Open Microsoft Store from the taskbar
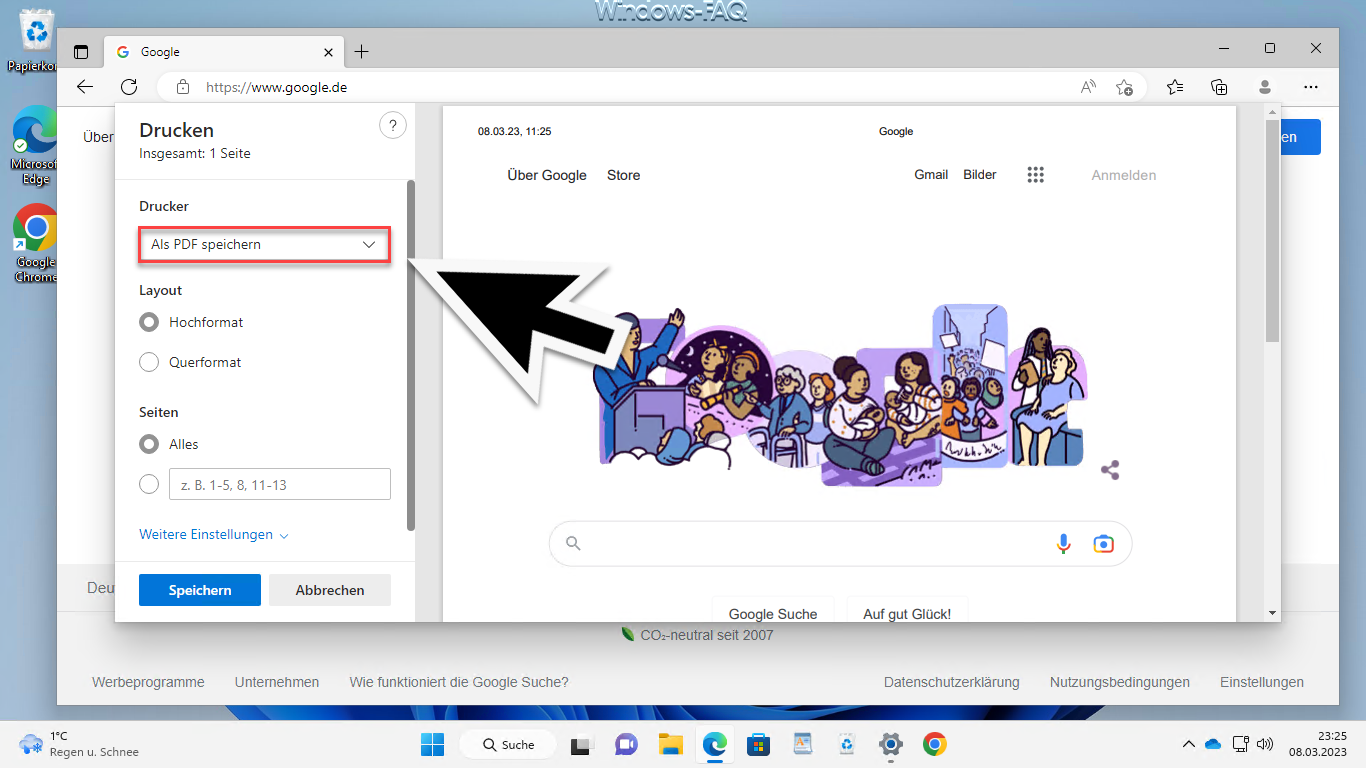The height and width of the screenshot is (768, 1366). (758, 744)
